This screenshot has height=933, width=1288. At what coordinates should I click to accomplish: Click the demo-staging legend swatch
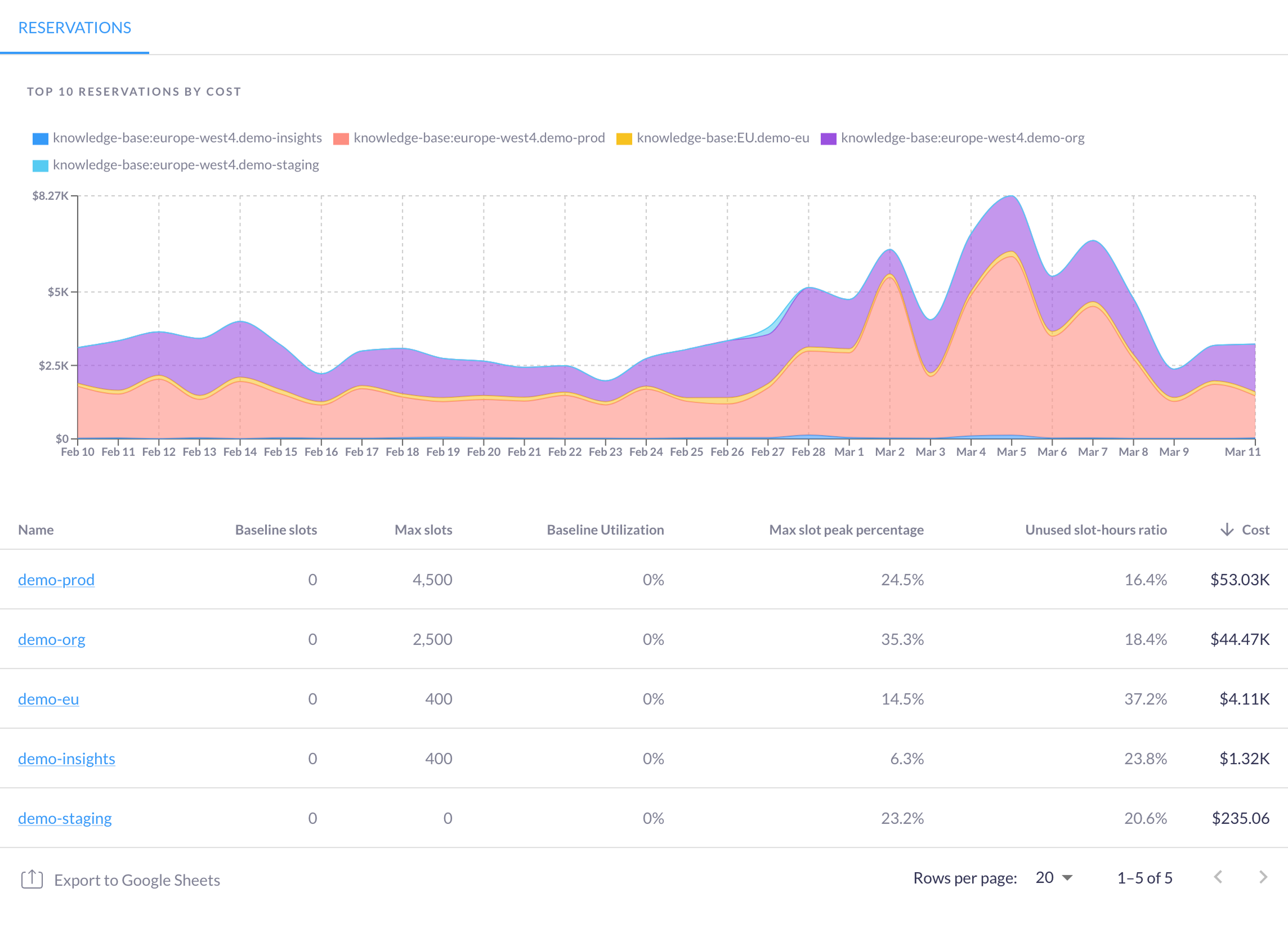pyautogui.click(x=40, y=164)
